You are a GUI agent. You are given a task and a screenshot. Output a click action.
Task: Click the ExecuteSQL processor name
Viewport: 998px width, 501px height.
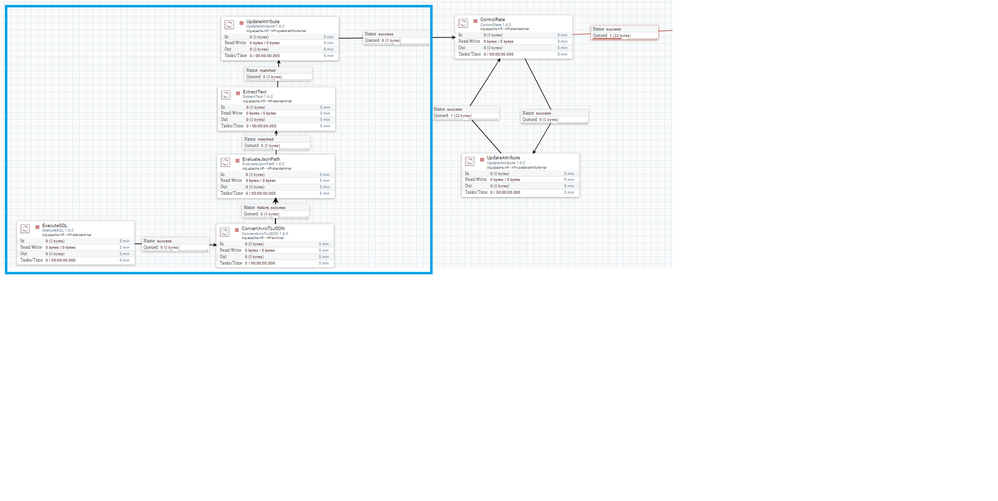pos(55,226)
